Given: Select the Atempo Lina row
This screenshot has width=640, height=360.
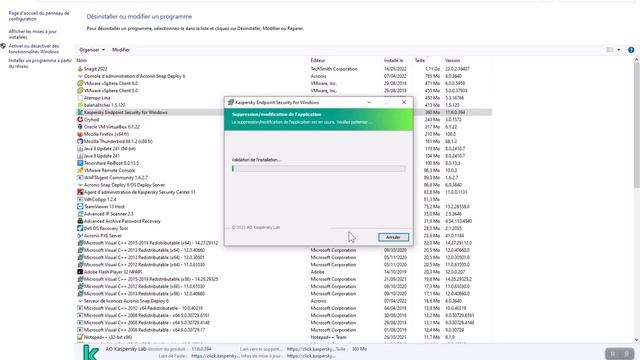Looking at the screenshot, I should pos(284,98).
